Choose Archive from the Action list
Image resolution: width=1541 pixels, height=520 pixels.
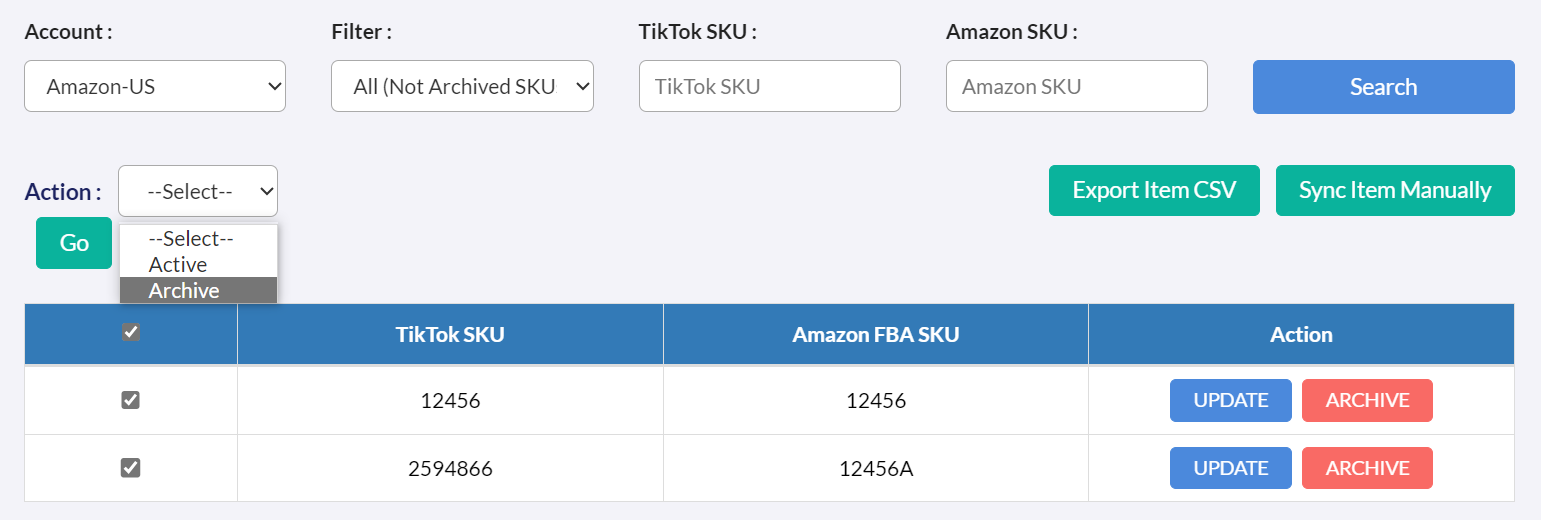pos(185,291)
